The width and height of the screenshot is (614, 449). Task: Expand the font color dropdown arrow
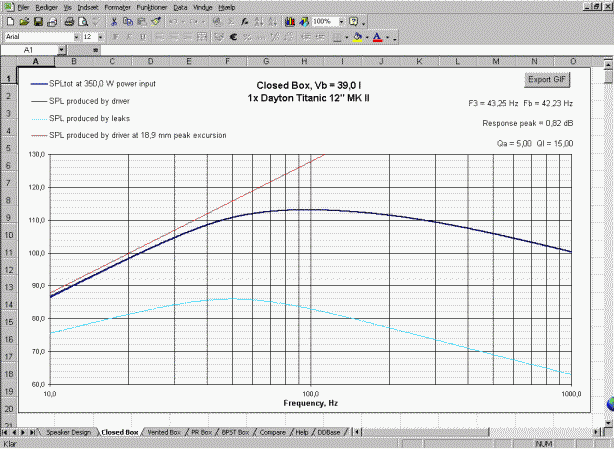387,38
